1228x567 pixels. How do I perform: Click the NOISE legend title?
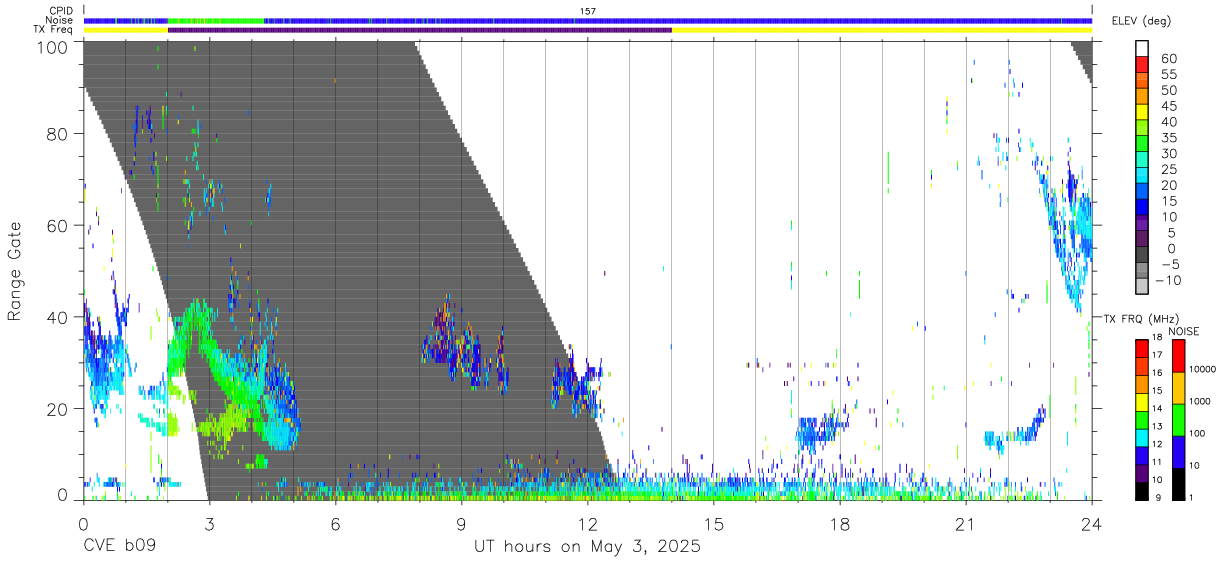click(1184, 331)
